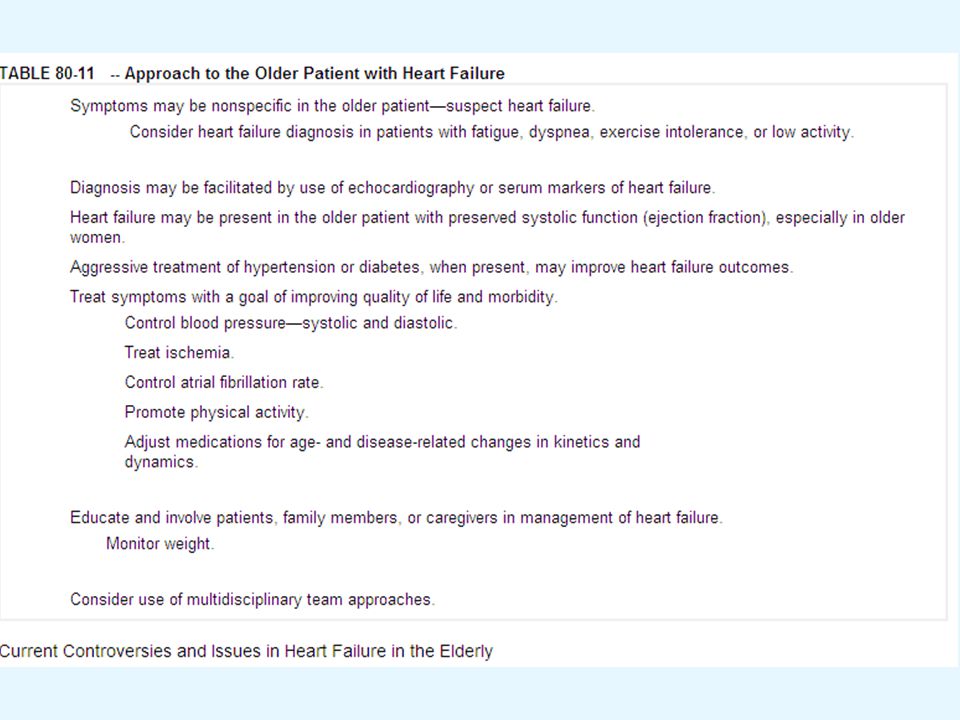The height and width of the screenshot is (720, 960).
Task: Click the phrase 'suspect heart failure' in first line
Action: pos(520,106)
